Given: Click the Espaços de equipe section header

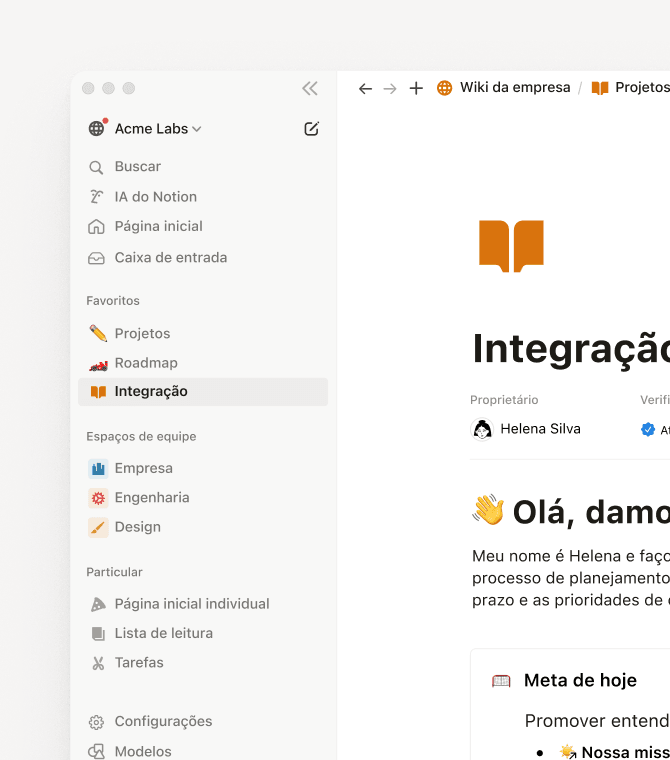Looking at the screenshot, I should [141, 437].
